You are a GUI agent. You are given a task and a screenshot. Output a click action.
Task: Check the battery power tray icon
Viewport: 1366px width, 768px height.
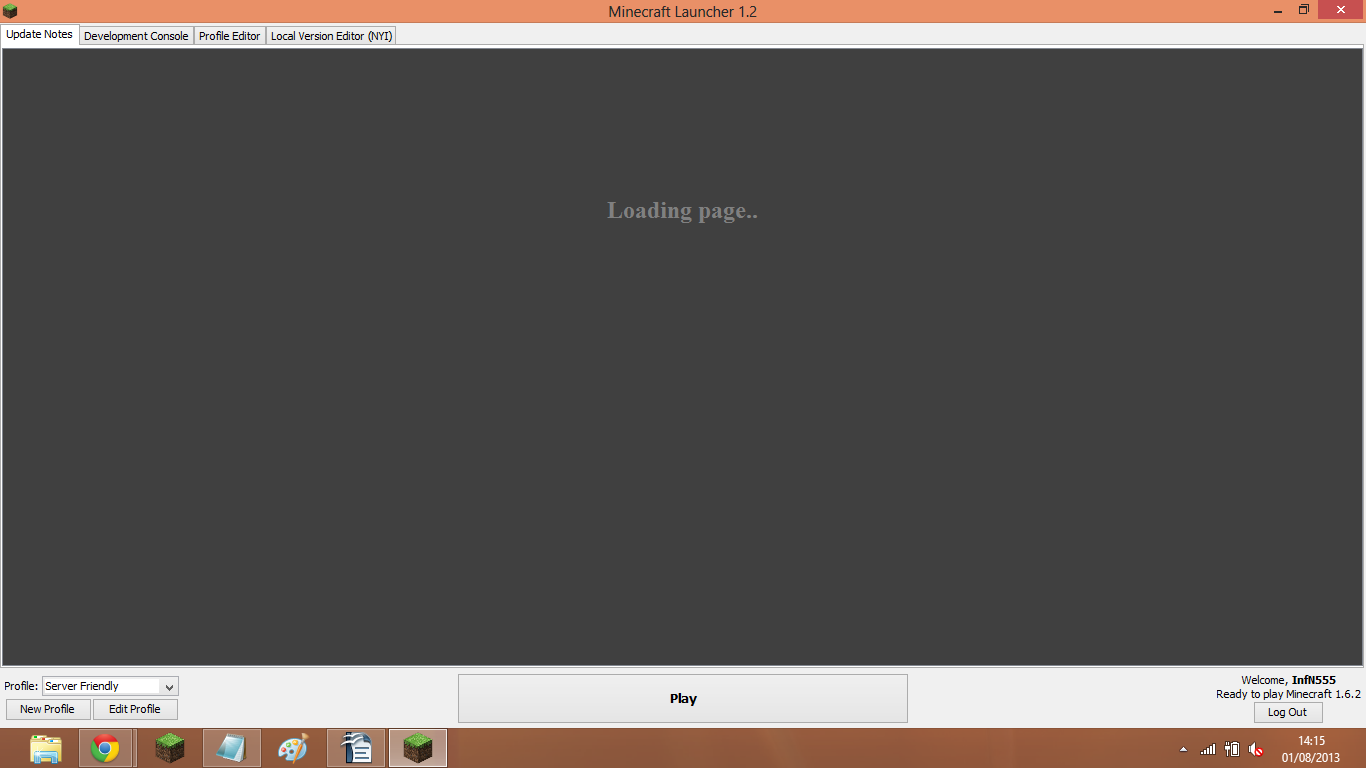point(1232,749)
